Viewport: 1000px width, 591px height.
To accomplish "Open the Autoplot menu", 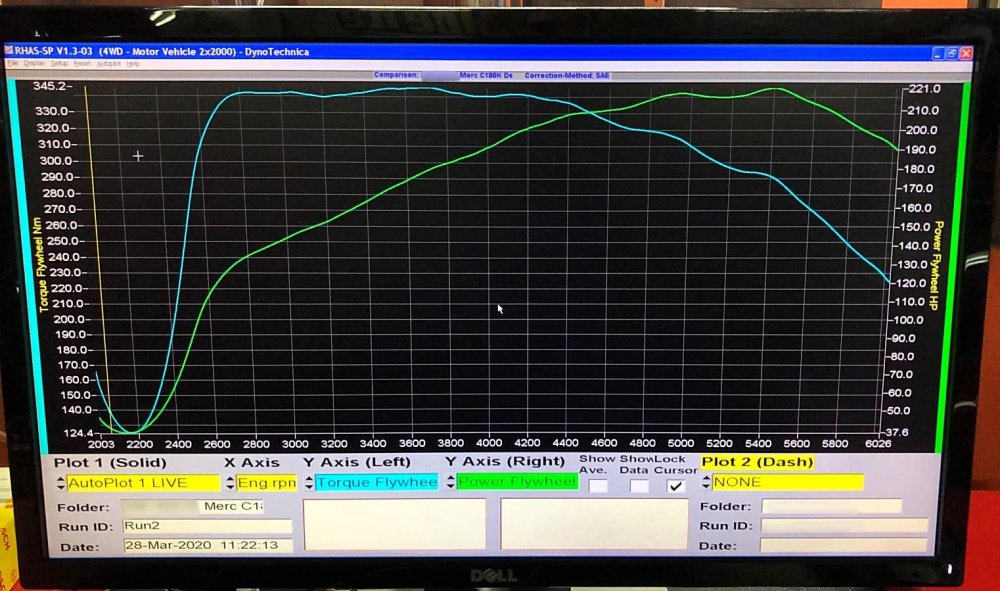I will tap(108, 64).
